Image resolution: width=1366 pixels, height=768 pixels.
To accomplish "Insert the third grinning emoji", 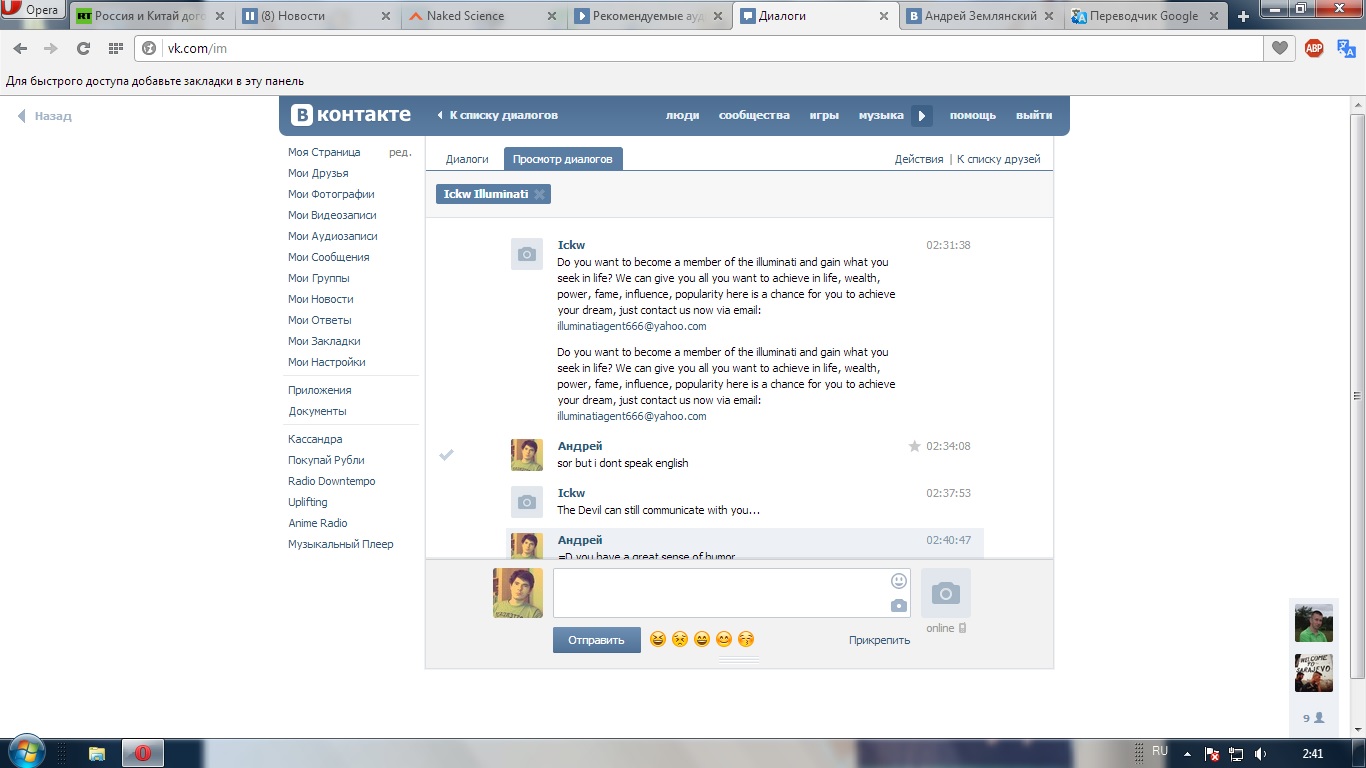I will [702, 639].
